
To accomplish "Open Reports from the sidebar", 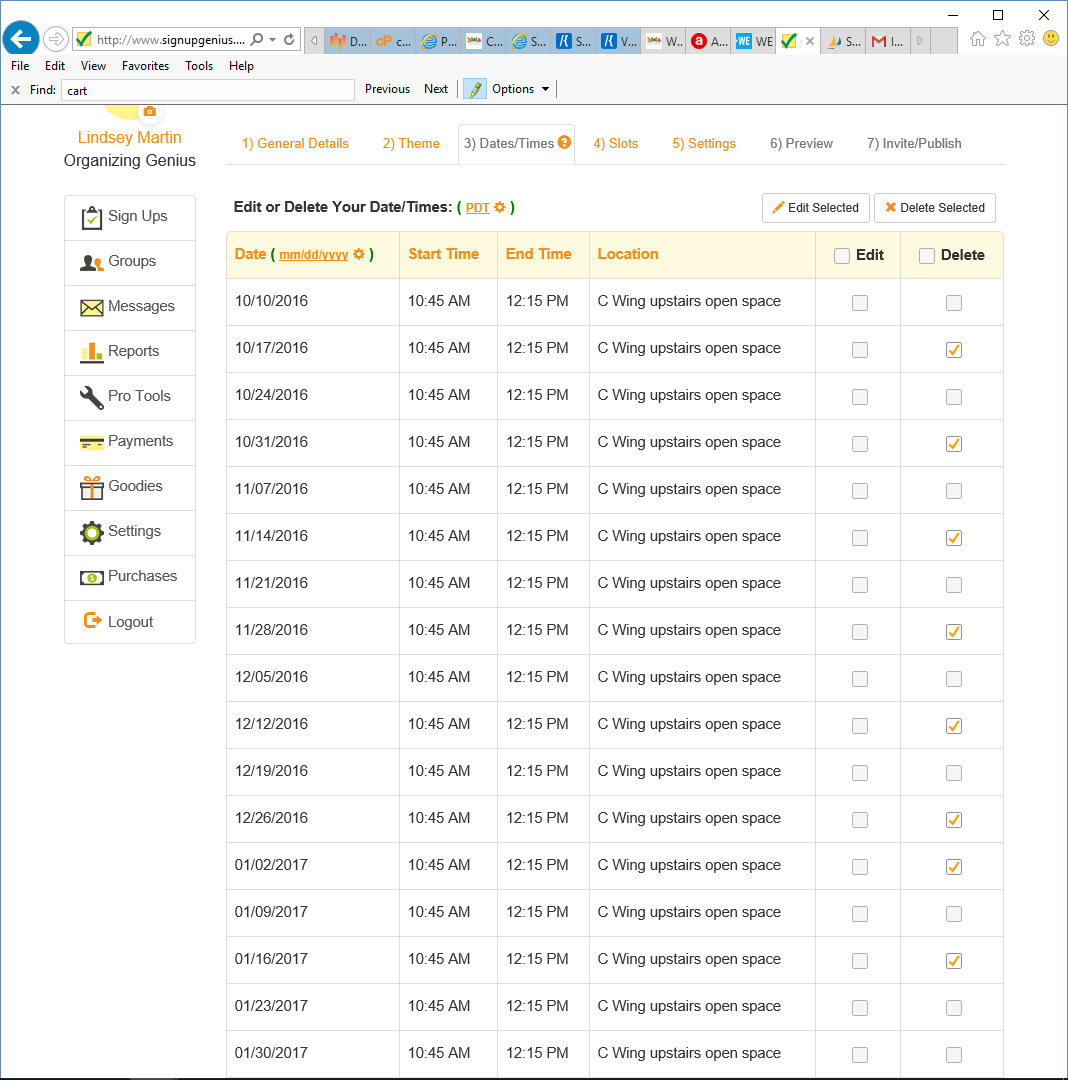I will click(130, 352).
